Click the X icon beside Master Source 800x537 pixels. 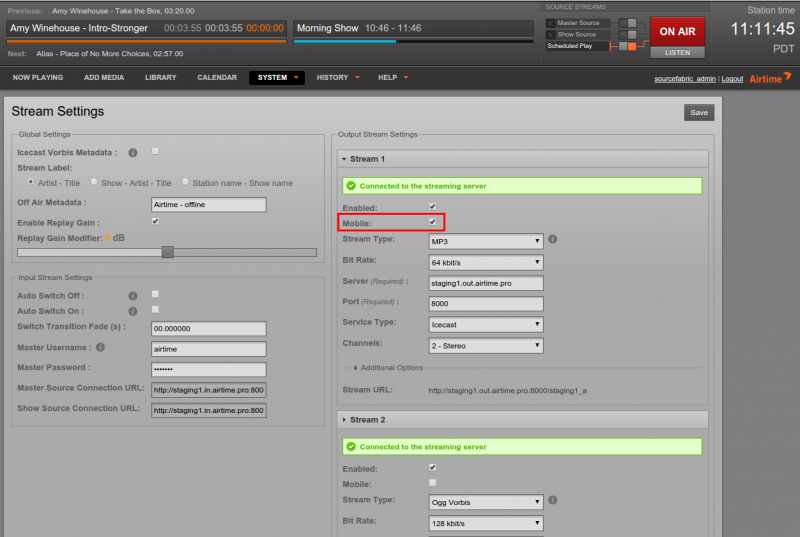[x=551, y=22]
